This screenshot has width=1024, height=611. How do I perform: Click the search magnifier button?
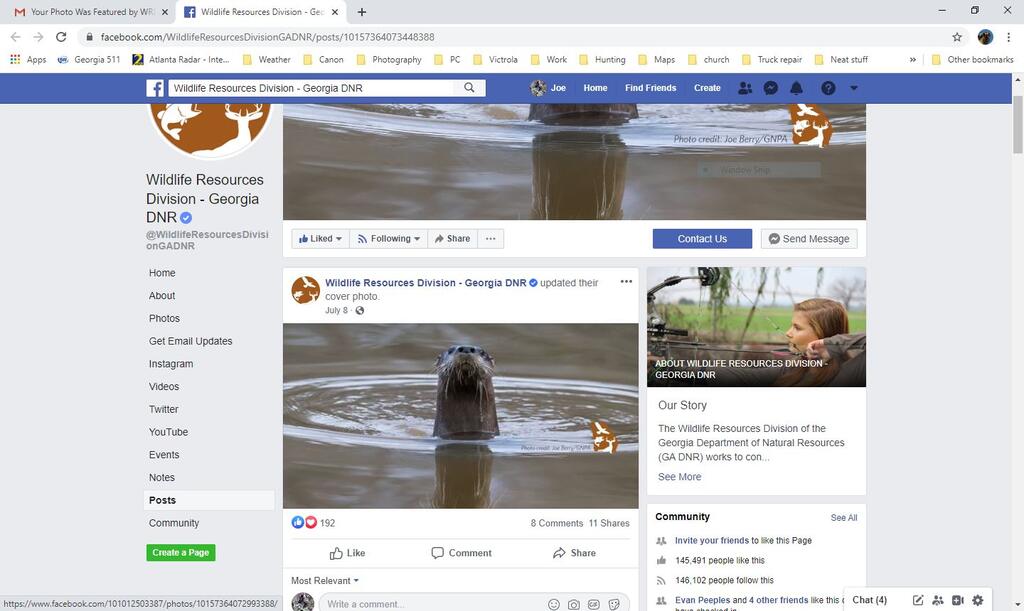[469, 87]
